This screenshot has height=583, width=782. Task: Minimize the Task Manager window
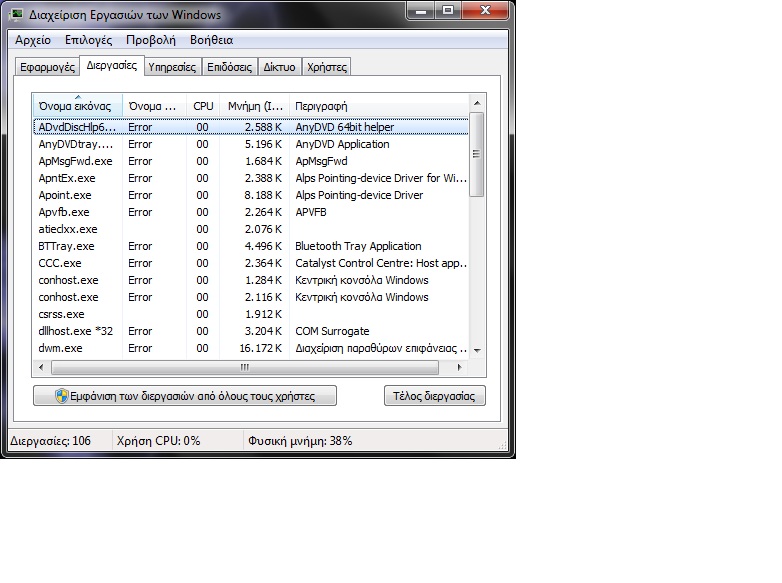pyautogui.click(x=421, y=10)
